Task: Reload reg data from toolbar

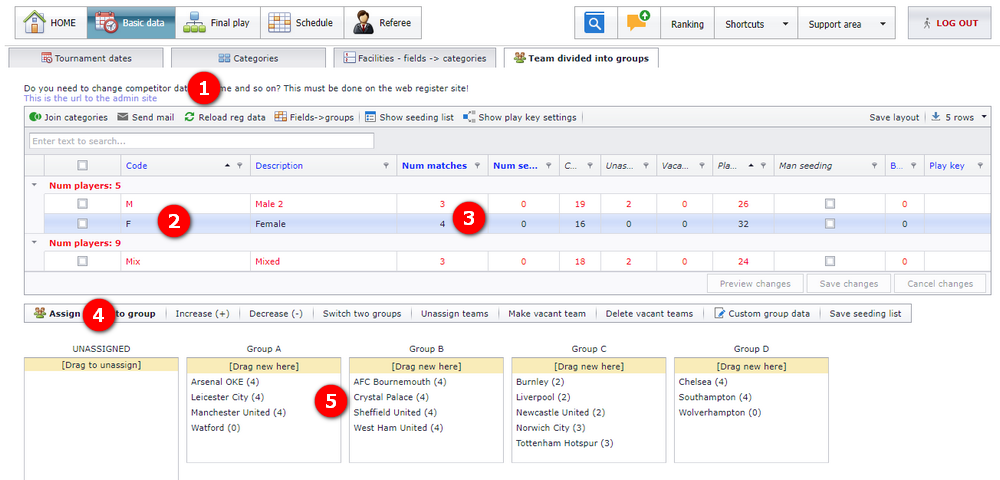Action: pos(225,117)
